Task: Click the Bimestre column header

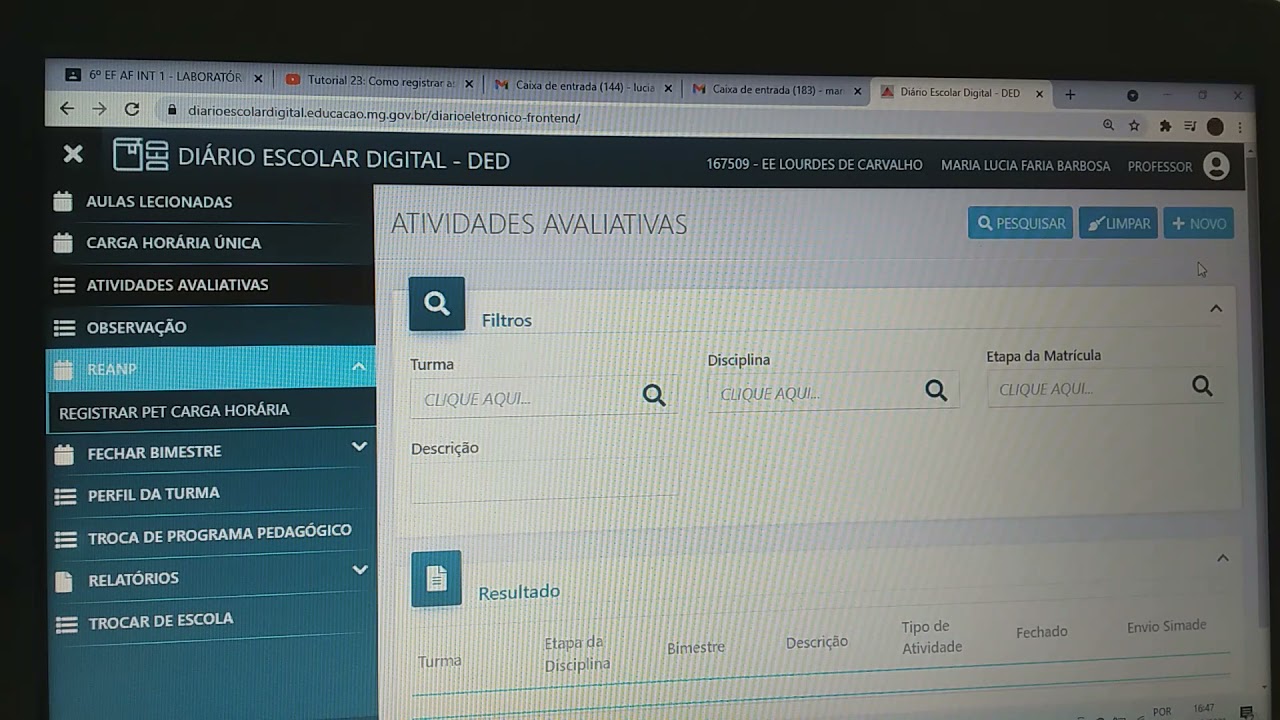Action: (x=696, y=647)
